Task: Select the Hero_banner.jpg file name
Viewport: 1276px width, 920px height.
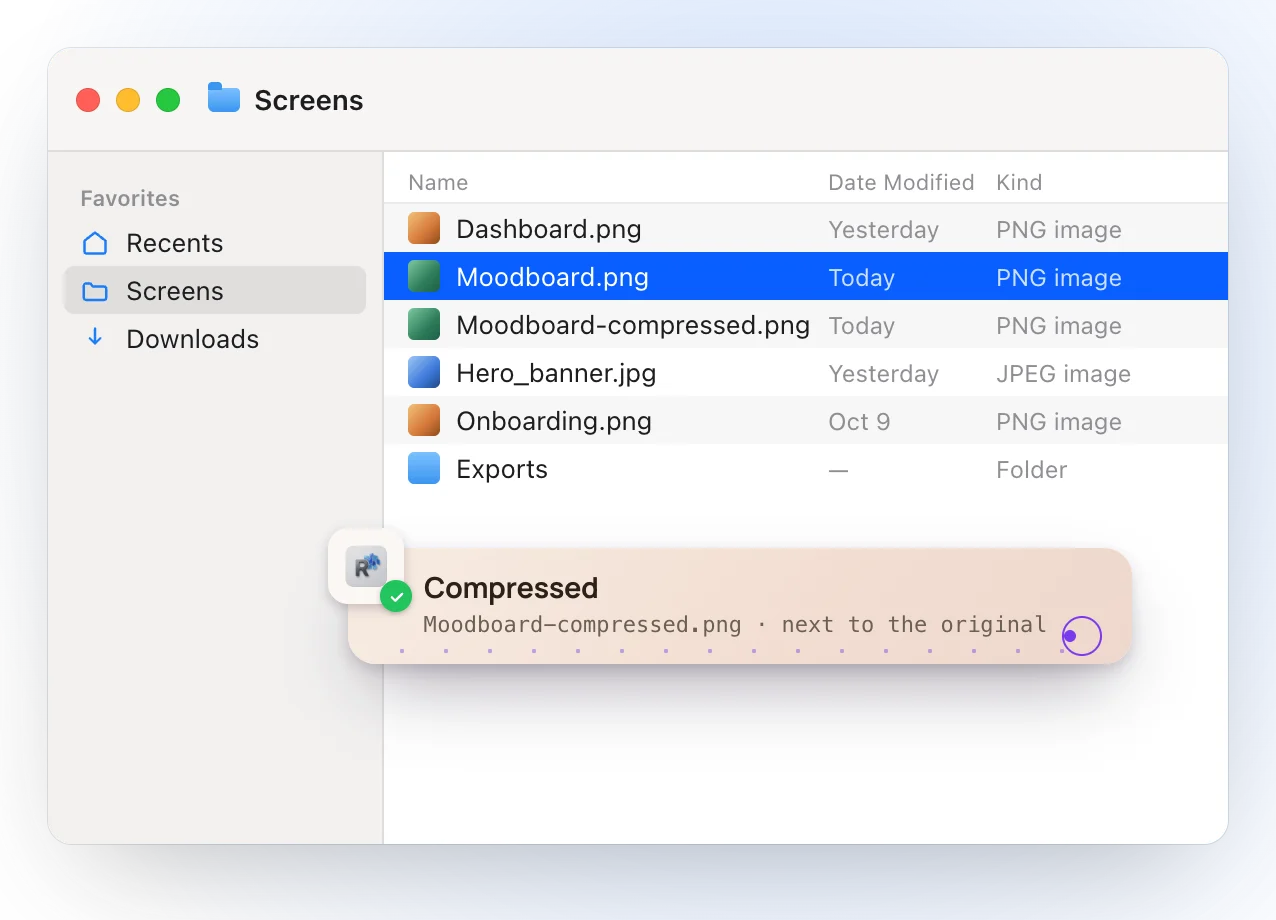Action: 556,373
